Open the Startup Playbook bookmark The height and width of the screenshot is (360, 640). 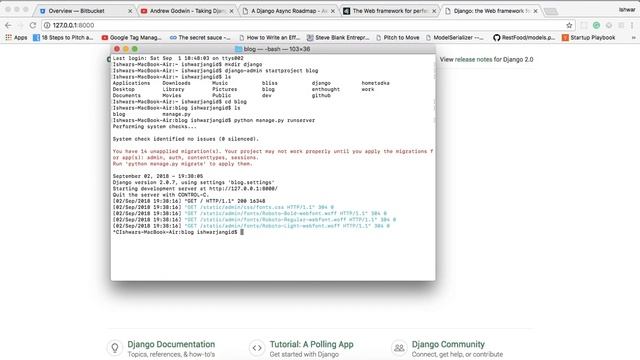(x=588, y=38)
